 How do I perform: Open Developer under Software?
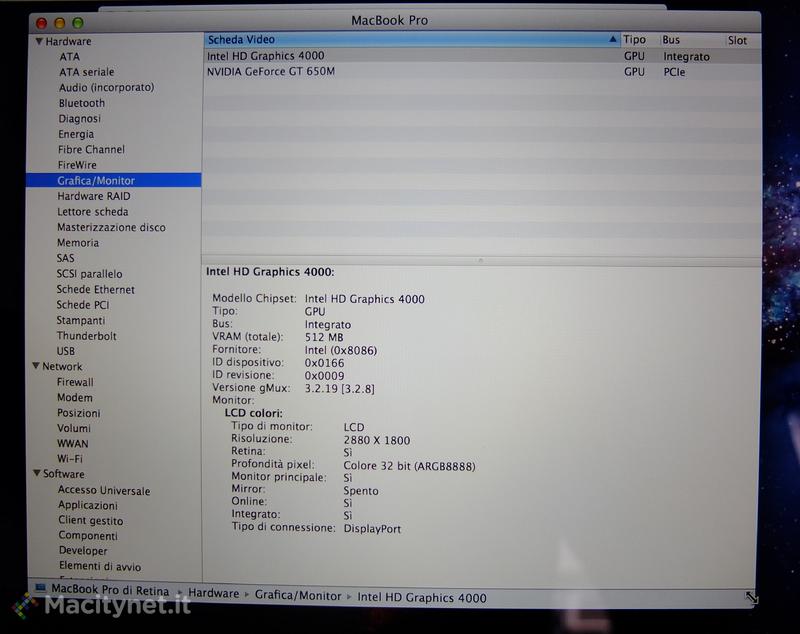point(83,550)
